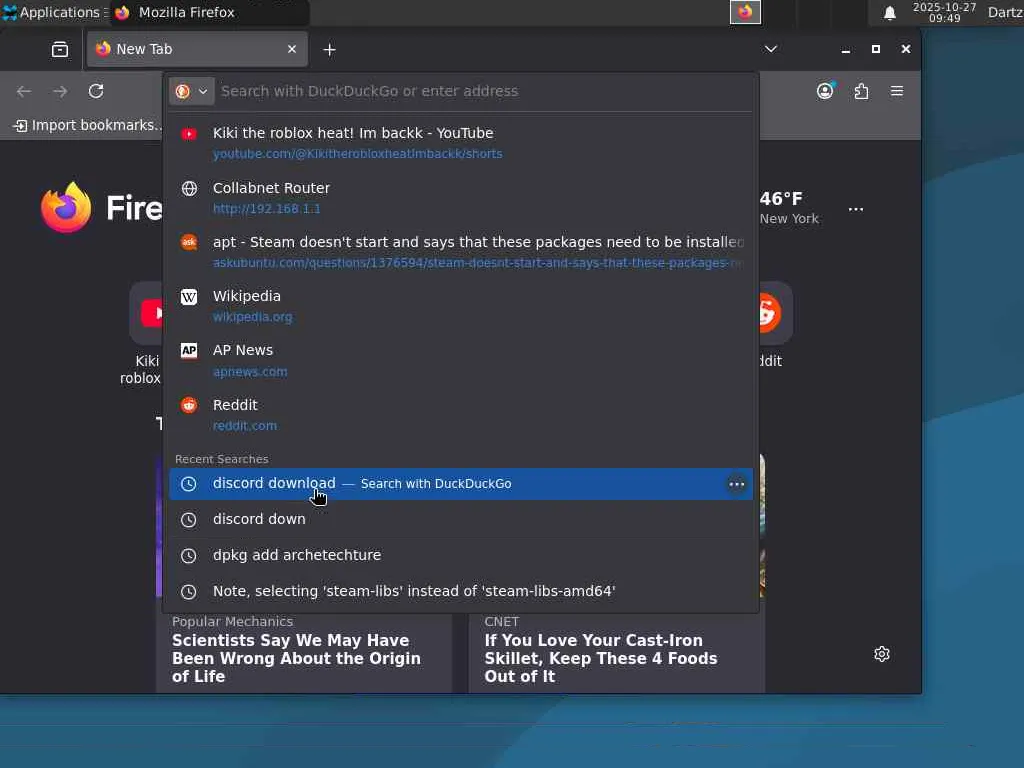The width and height of the screenshot is (1024, 768).
Task: Click the globe icon for Collabnet Router
Action: click(x=189, y=189)
